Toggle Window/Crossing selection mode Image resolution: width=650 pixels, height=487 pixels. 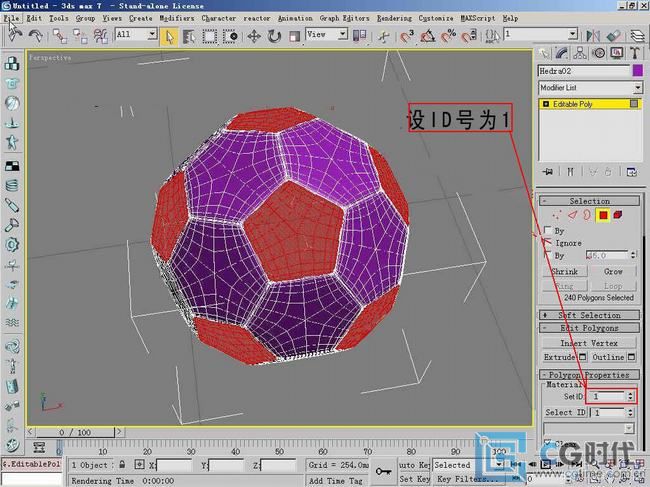pos(230,36)
